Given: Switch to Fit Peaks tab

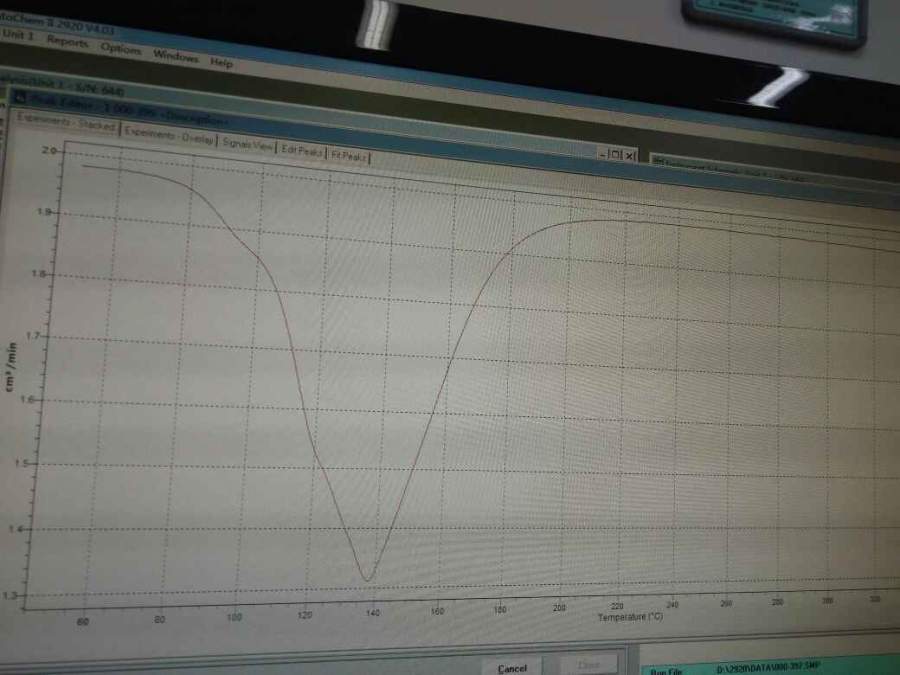Looking at the screenshot, I should click(x=349, y=156).
